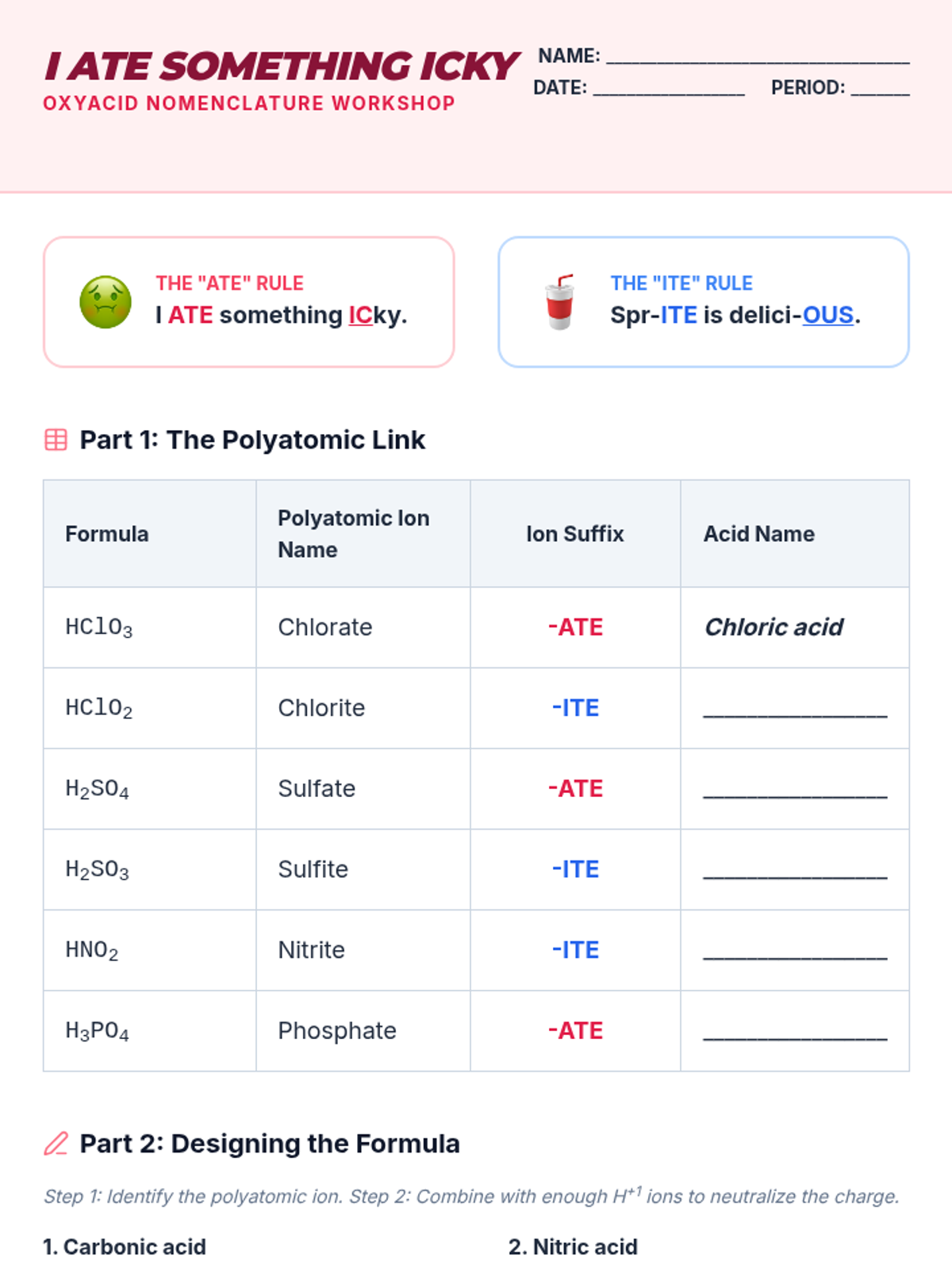Click the underlined "OUS" text

coord(827,315)
